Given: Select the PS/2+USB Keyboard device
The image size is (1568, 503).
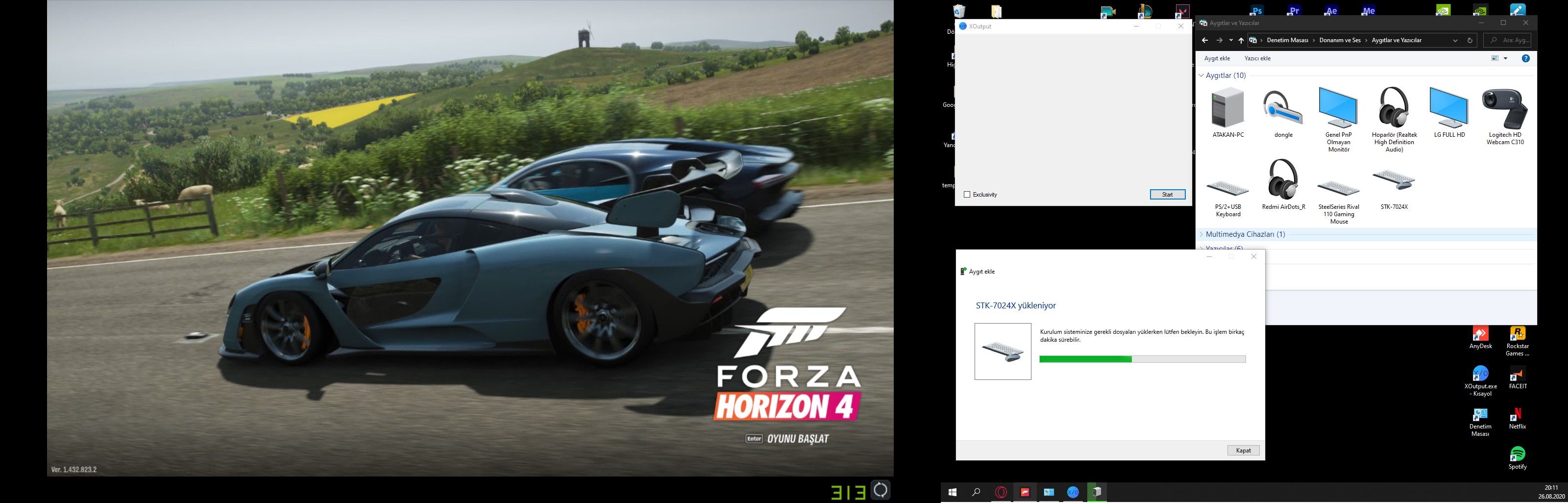Looking at the screenshot, I should (x=1228, y=189).
